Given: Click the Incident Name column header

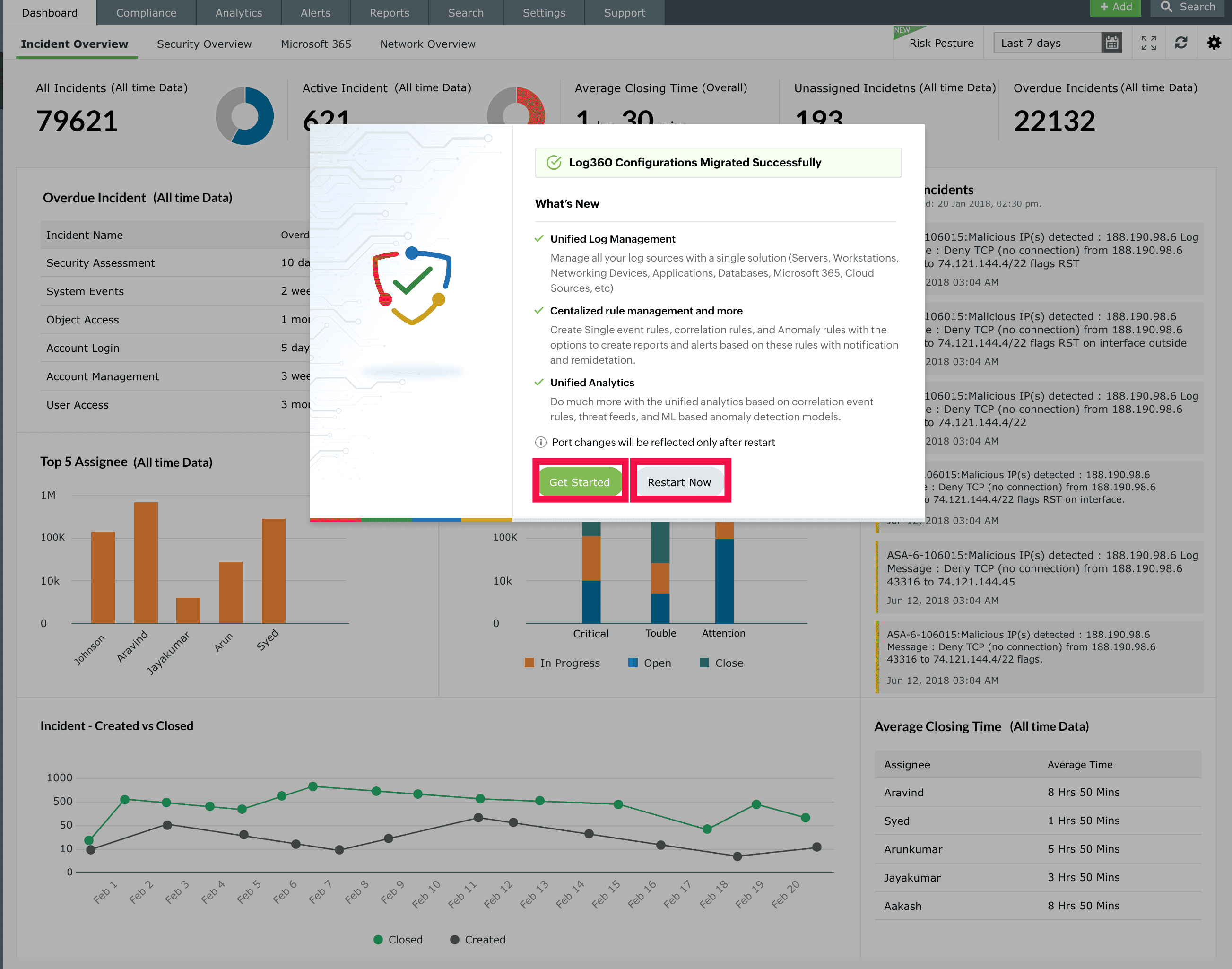Looking at the screenshot, I should point(85,235).
